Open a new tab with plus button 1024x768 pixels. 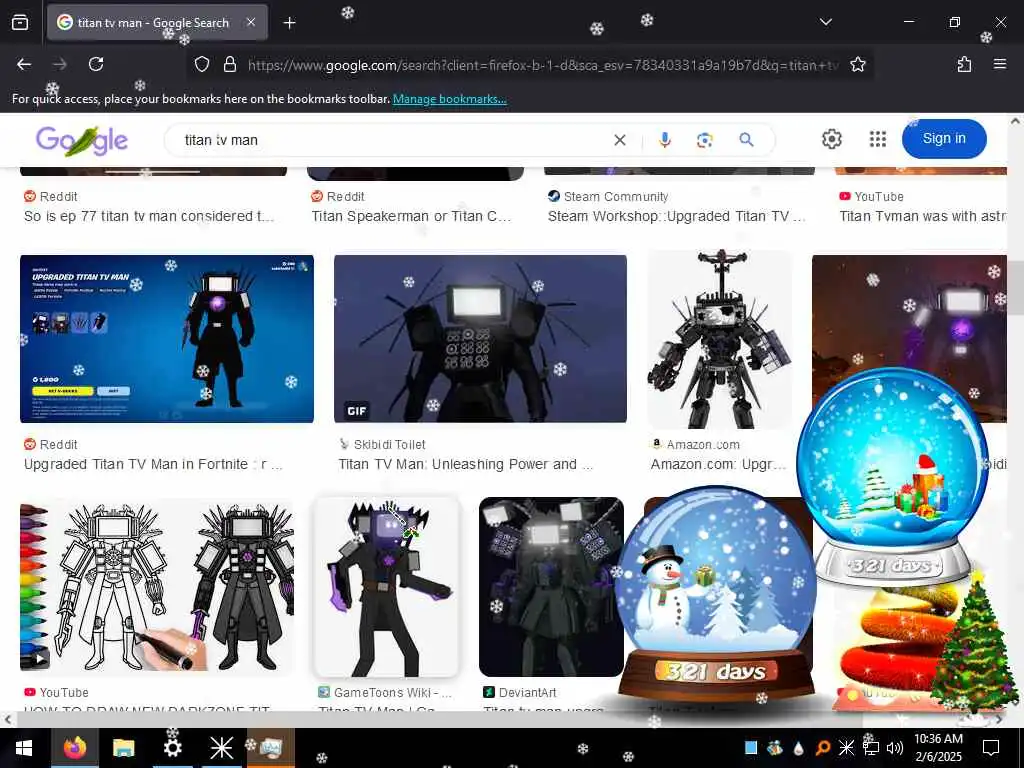pyautogui.click(x=289, y=23)
